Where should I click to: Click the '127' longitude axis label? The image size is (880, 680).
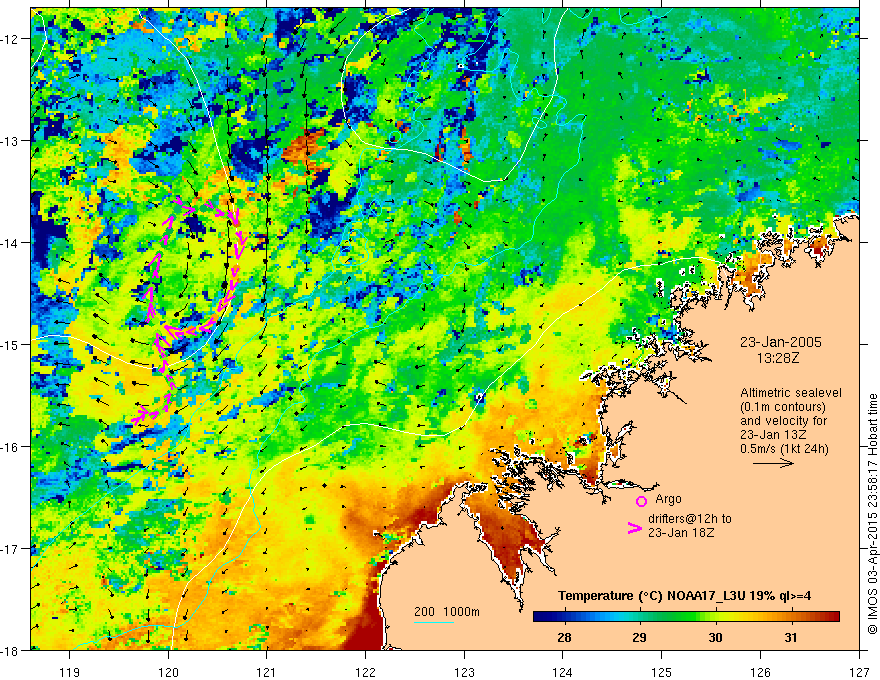click(859, 672)
